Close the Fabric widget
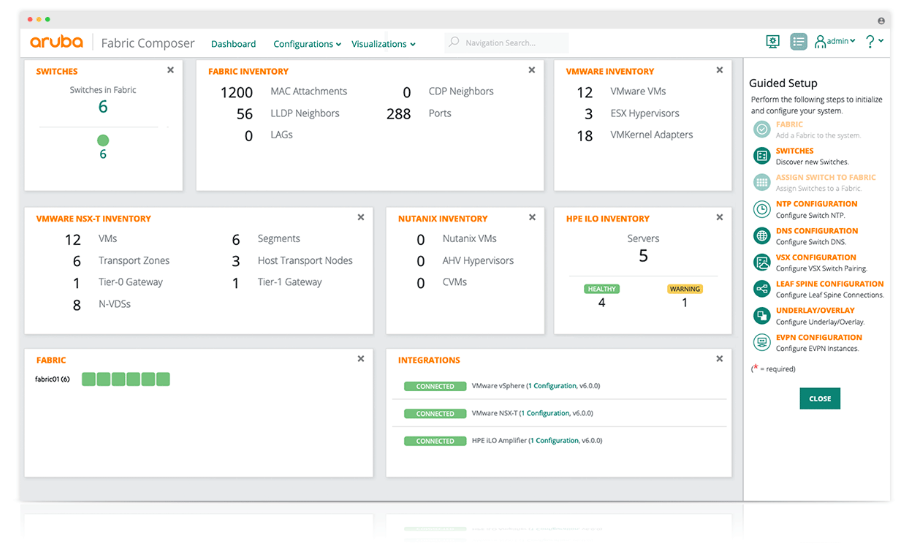 coord(361,359)
